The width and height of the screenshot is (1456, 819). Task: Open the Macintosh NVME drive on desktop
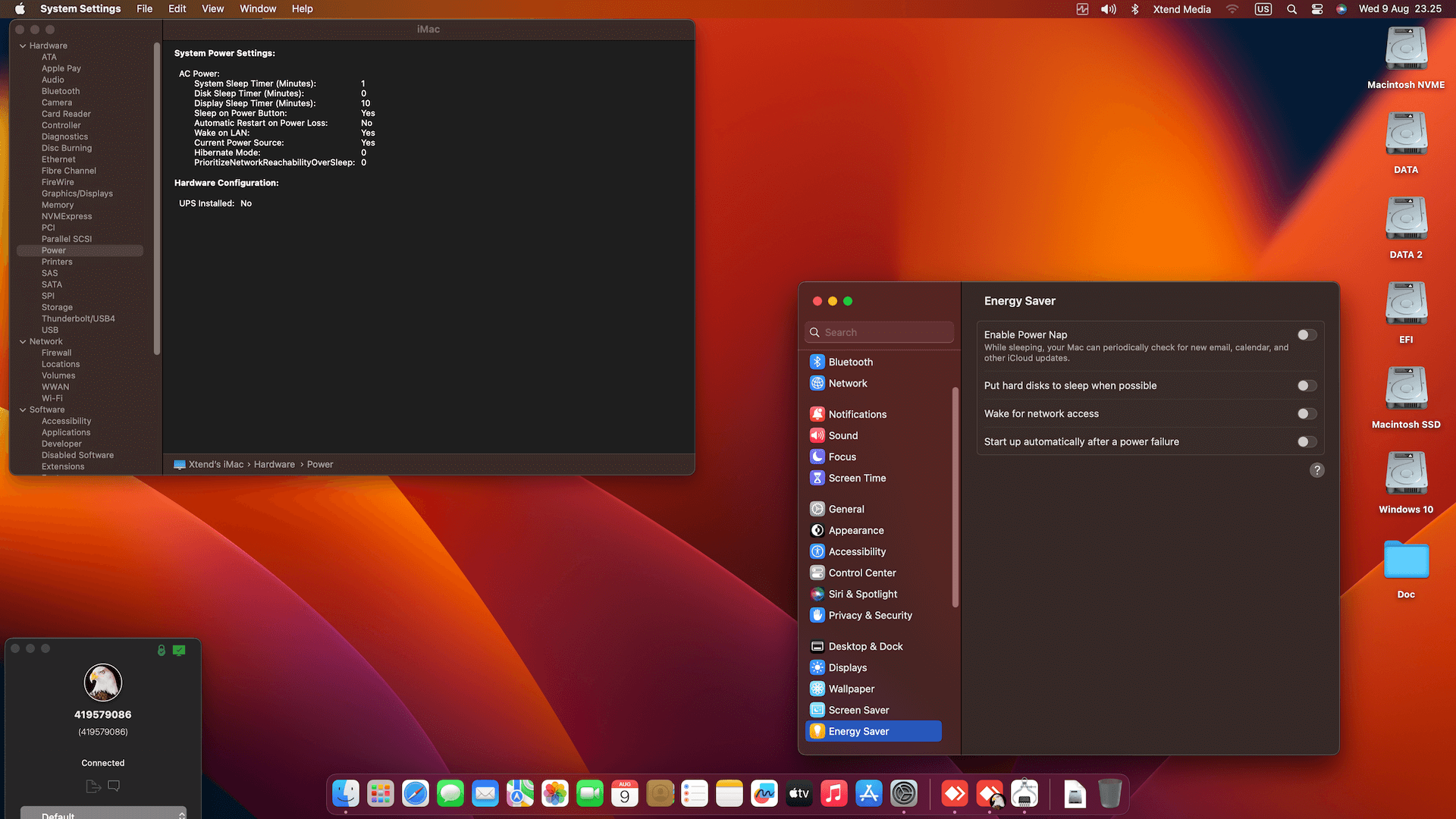point(1406,58)
